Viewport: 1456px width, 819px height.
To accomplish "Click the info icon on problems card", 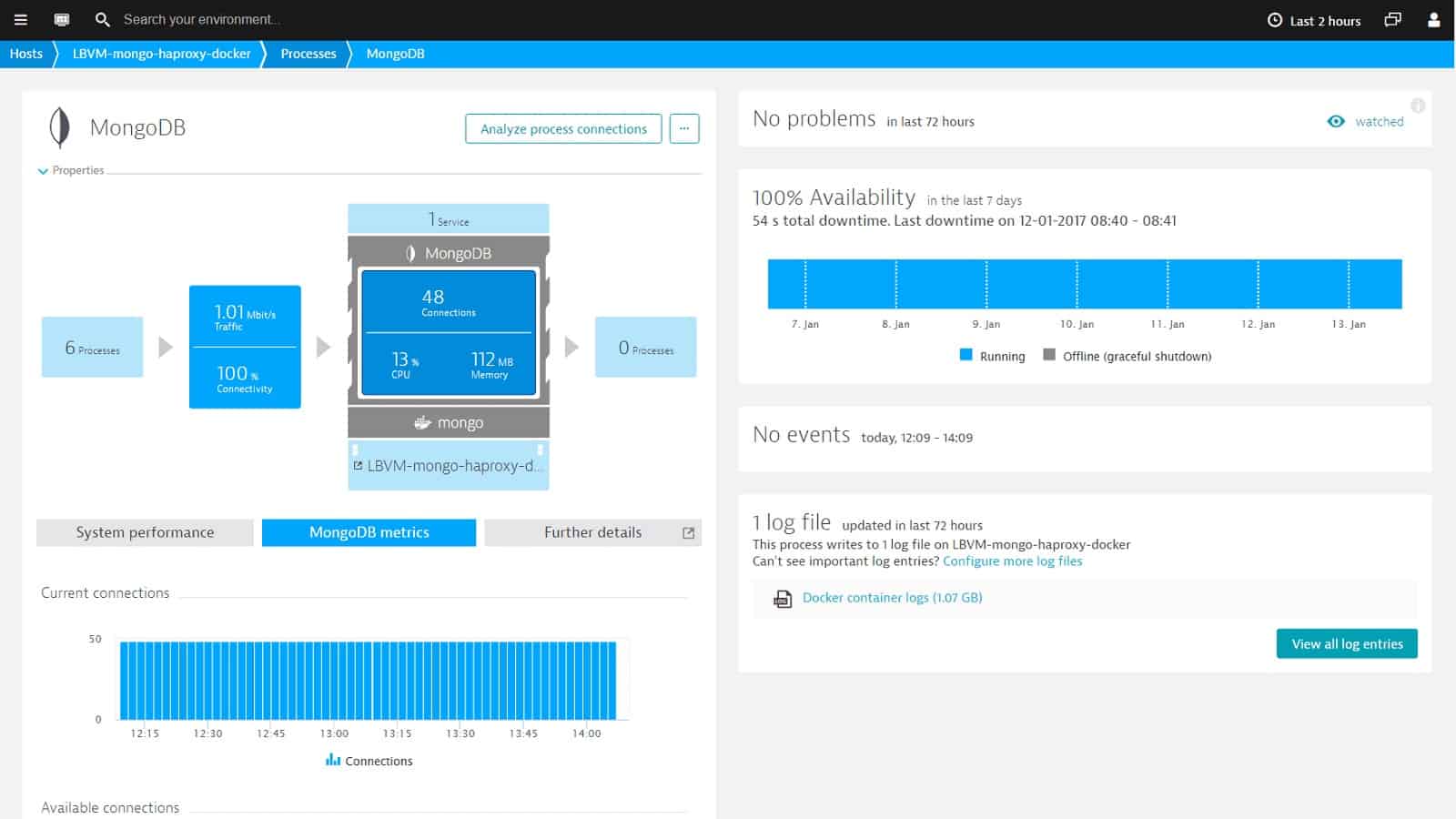I will pyautogui.click(x=1418, y=106).
